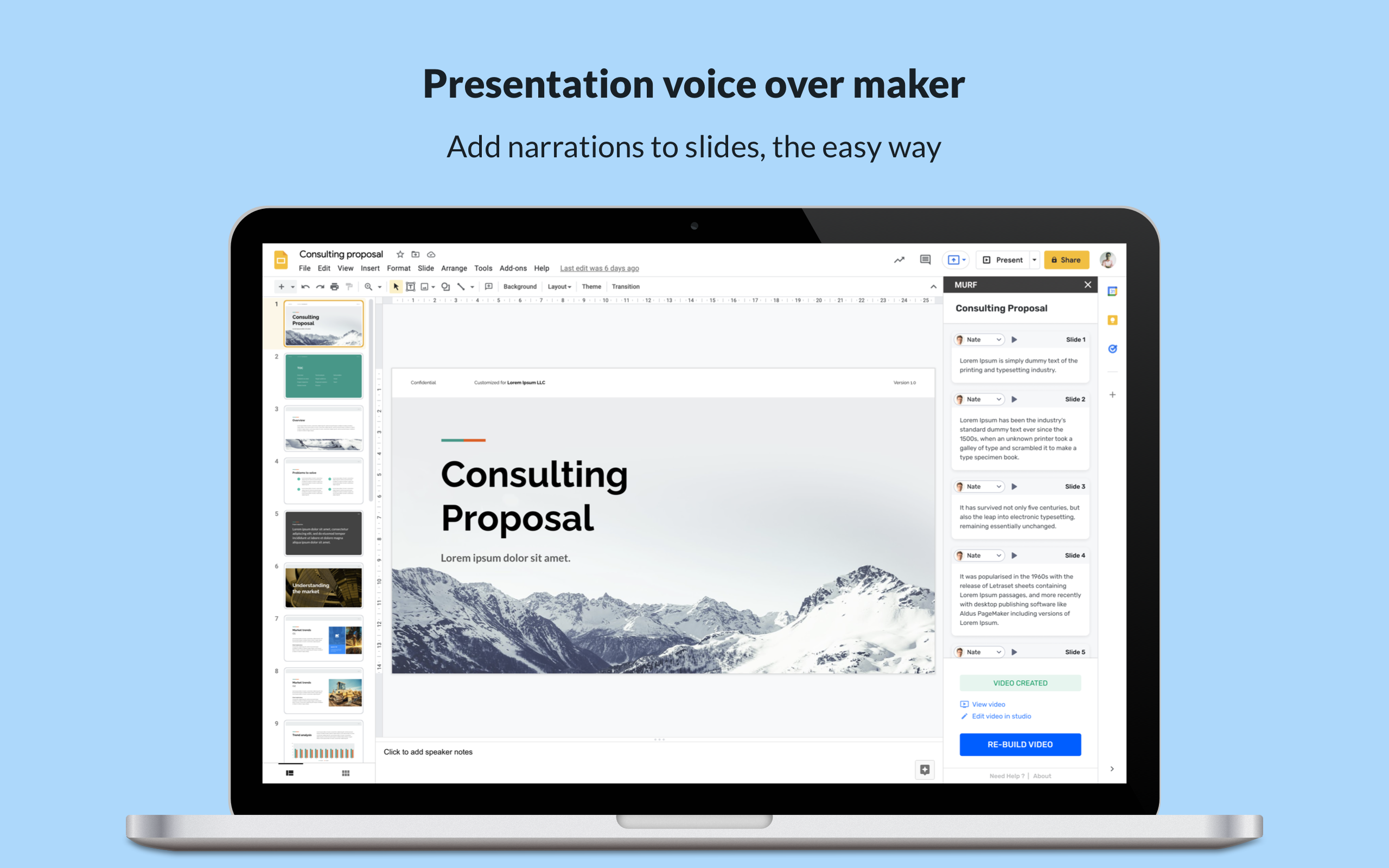Screen dimensions: 1389x868
Task: Select the filmstrip view icon bottom toolbar
Action: pyautogui.click(x=289, y=772)
